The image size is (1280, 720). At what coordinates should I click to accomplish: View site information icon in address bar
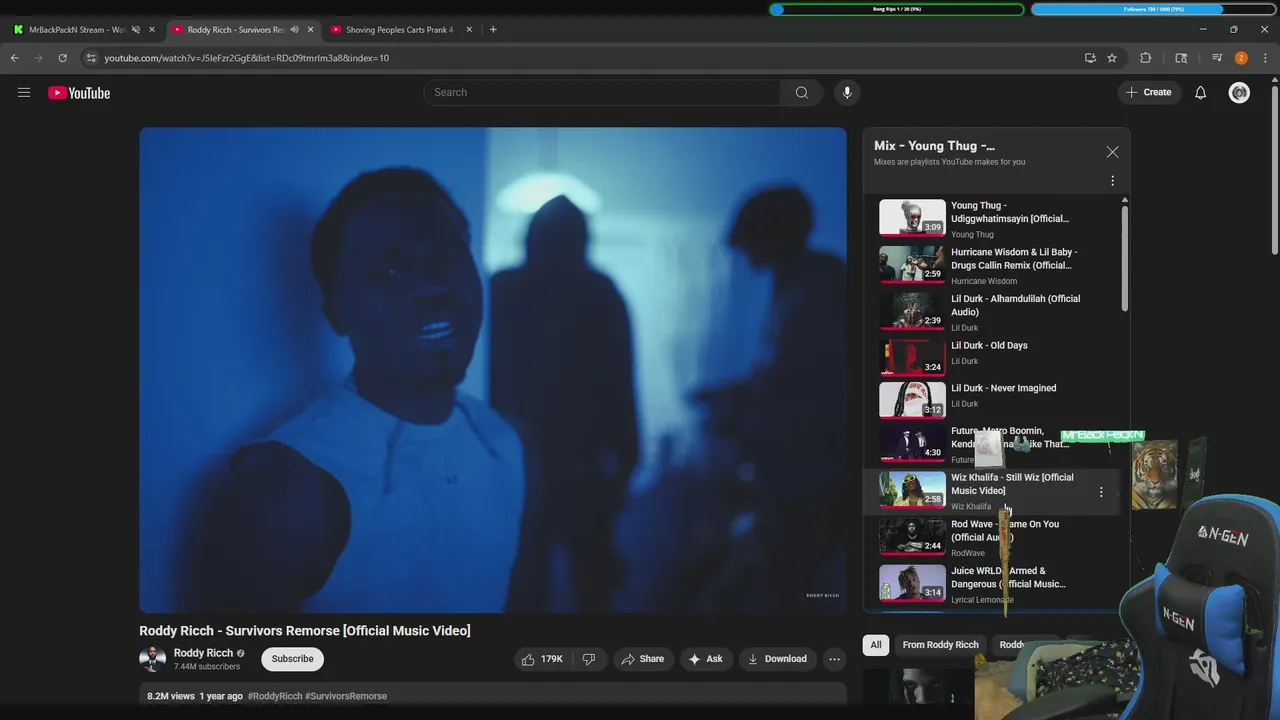click(91, 58)
